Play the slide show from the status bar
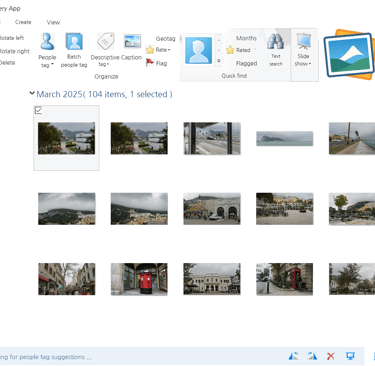This screenshot has width=375, height=366. tap(350, 356)
